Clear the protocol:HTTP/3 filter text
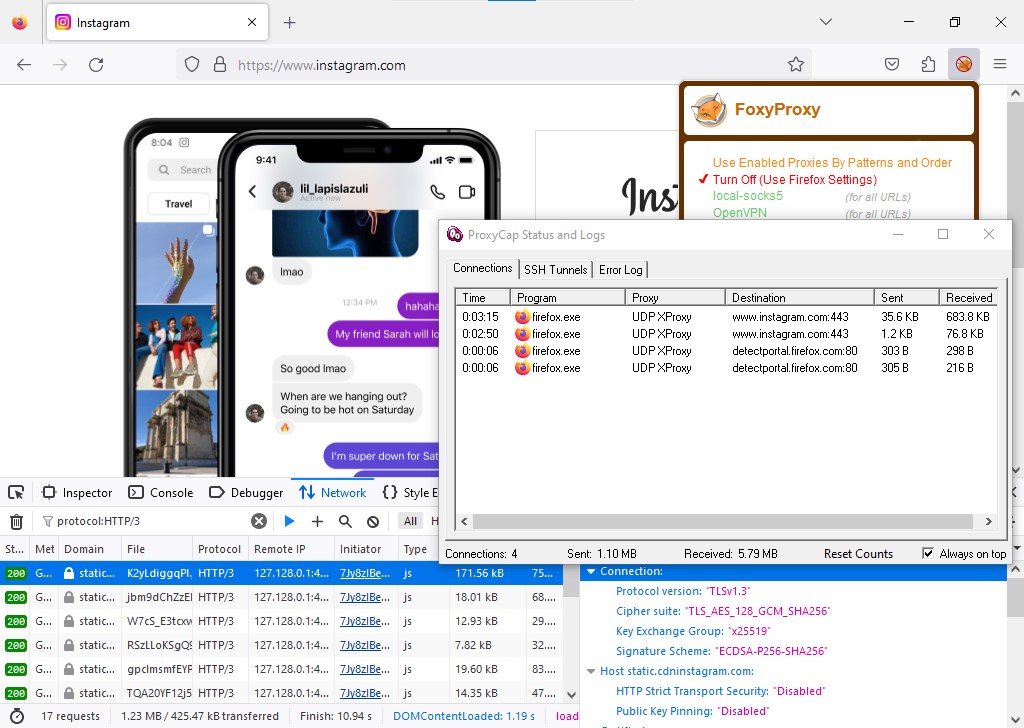Image resolution: width=1024 pixels, height=728 pixels. click(x=259, y=521)
